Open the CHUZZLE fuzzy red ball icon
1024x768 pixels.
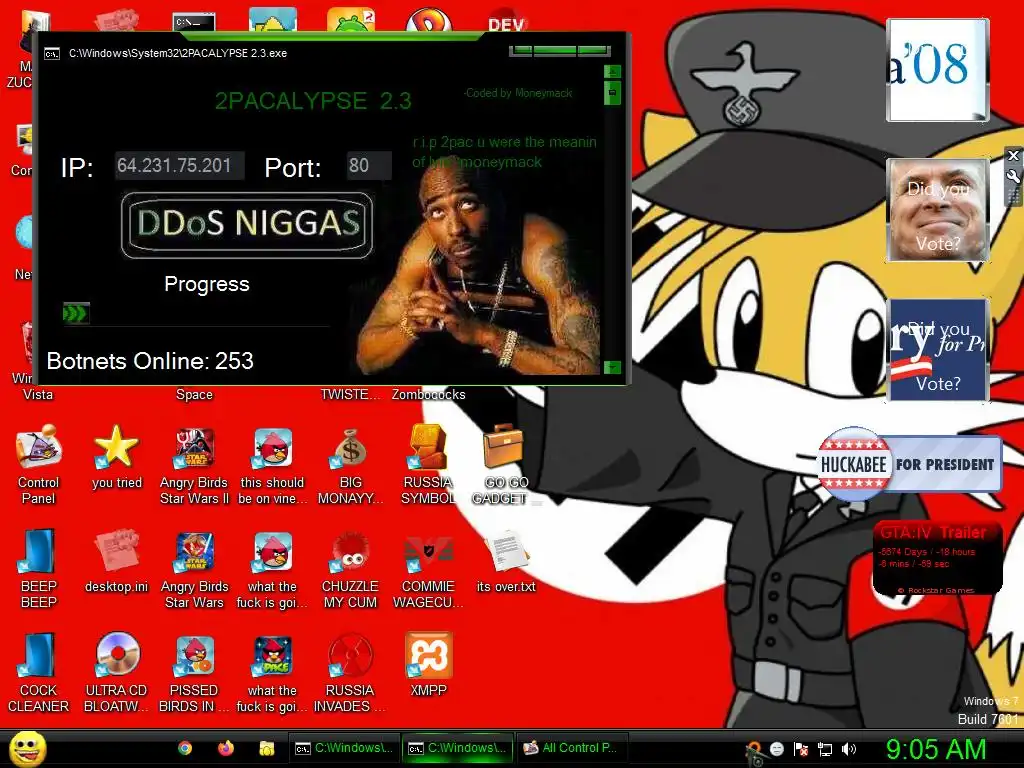tap(351, 569)
